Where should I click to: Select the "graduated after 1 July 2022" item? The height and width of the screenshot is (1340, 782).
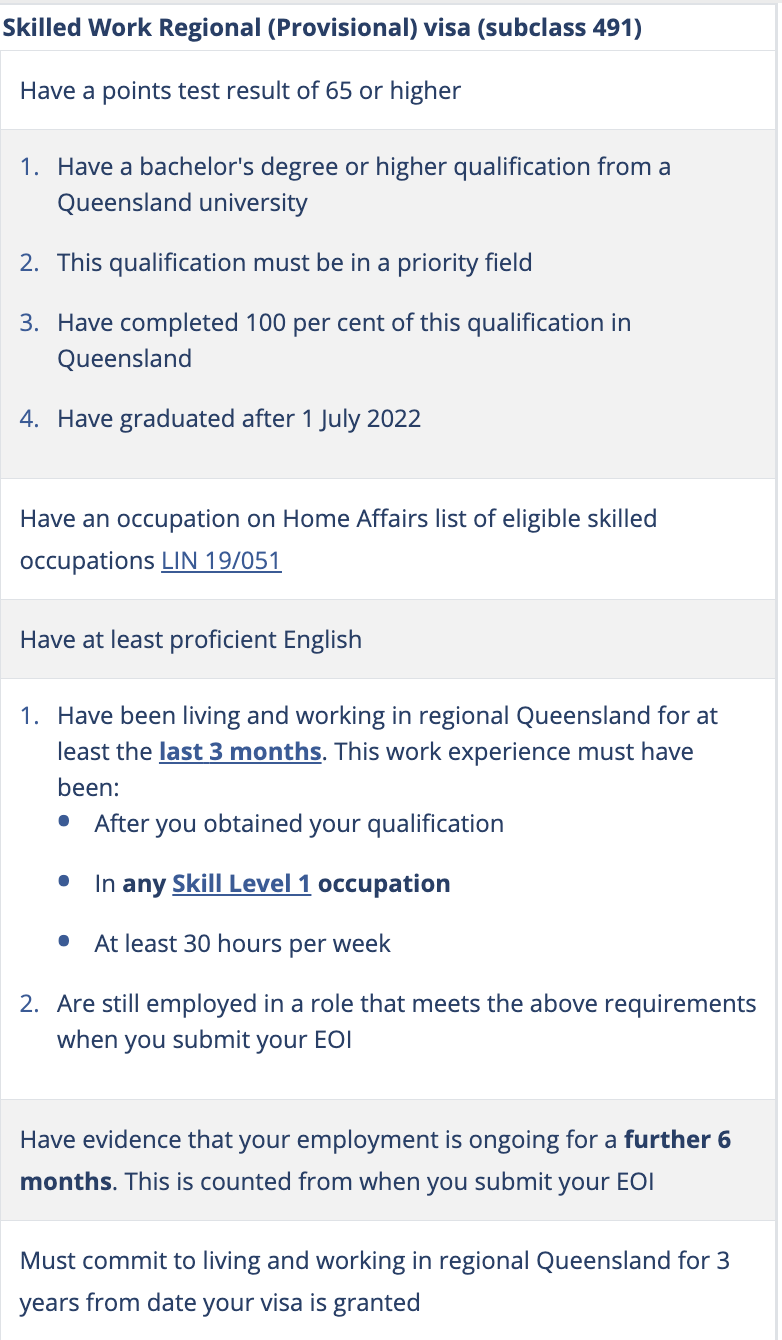(238, 418)
